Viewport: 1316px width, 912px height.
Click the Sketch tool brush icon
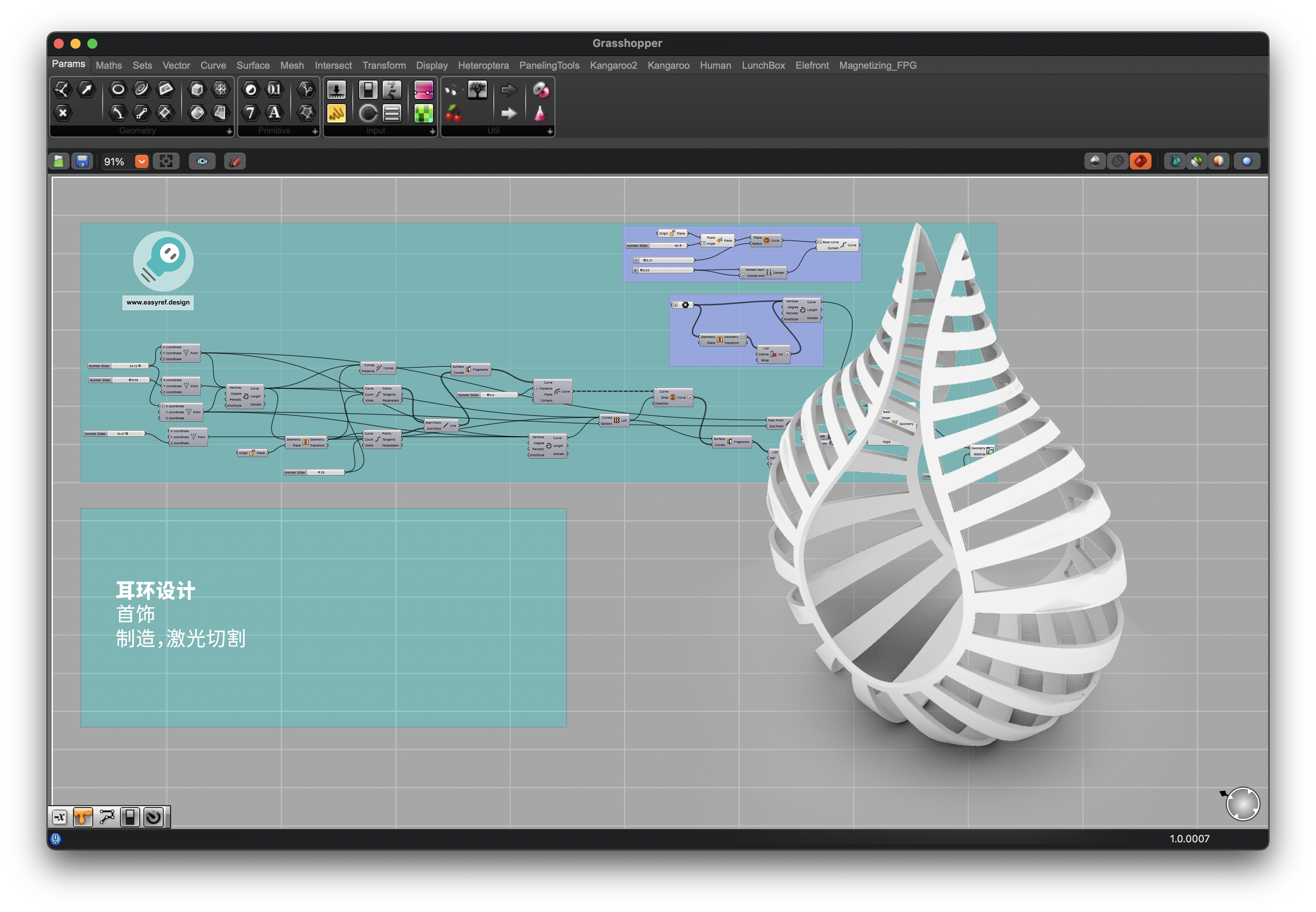(235, 162)
